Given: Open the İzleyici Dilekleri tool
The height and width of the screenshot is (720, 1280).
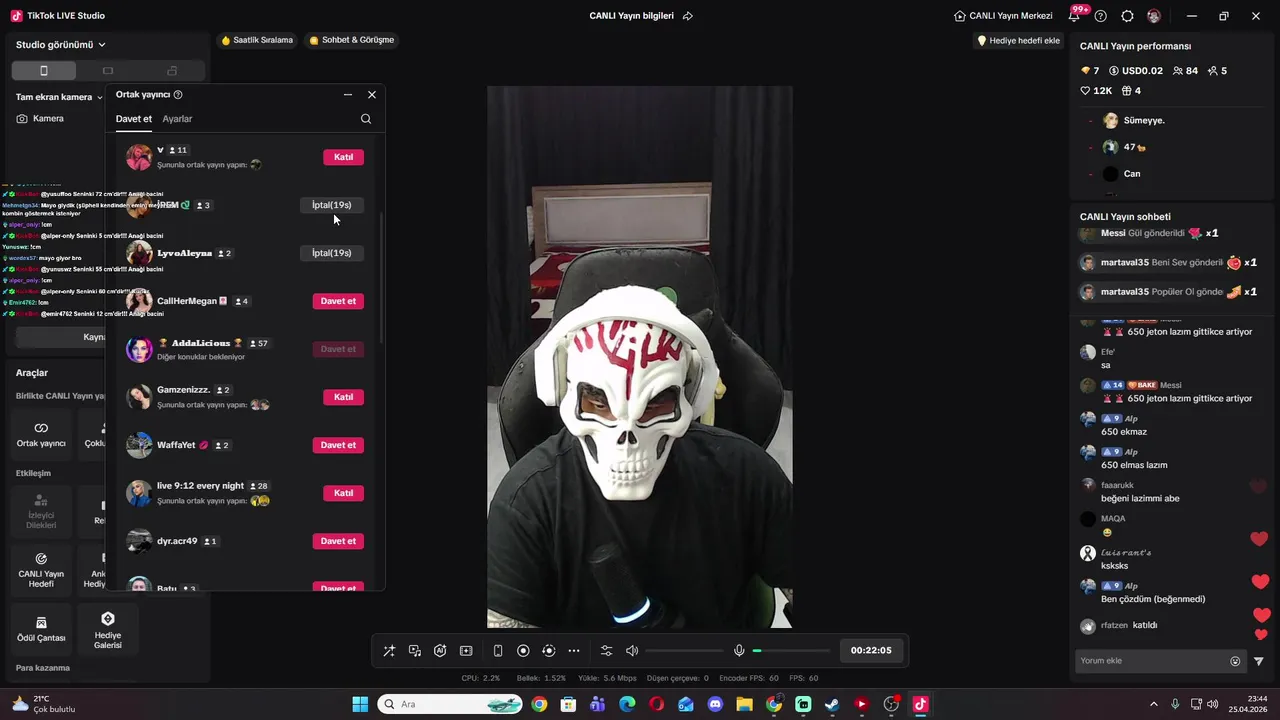Looking at the screenshot, I should tap(41, 510).
